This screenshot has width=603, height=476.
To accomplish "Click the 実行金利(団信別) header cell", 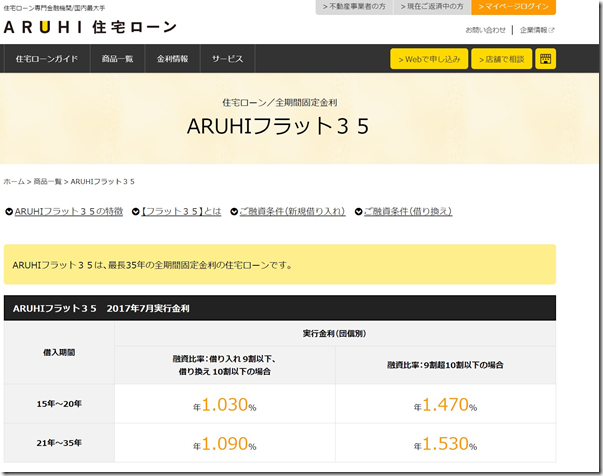I will [x=335, y=334].
